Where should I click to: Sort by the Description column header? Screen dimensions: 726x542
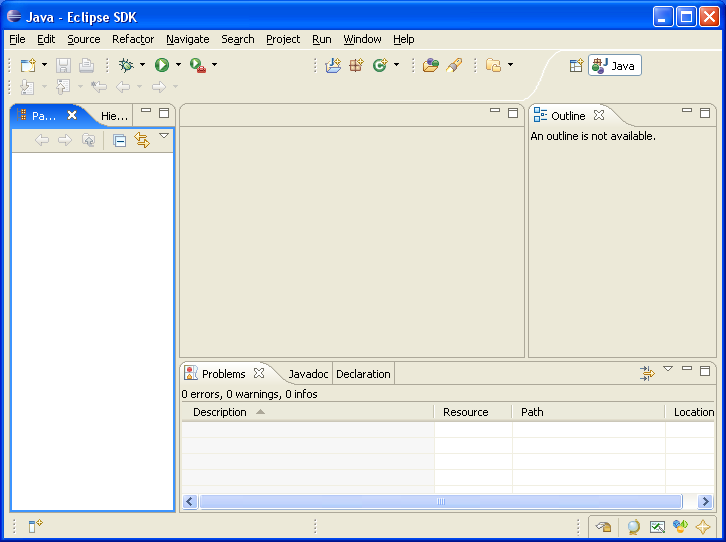point(307,412)
